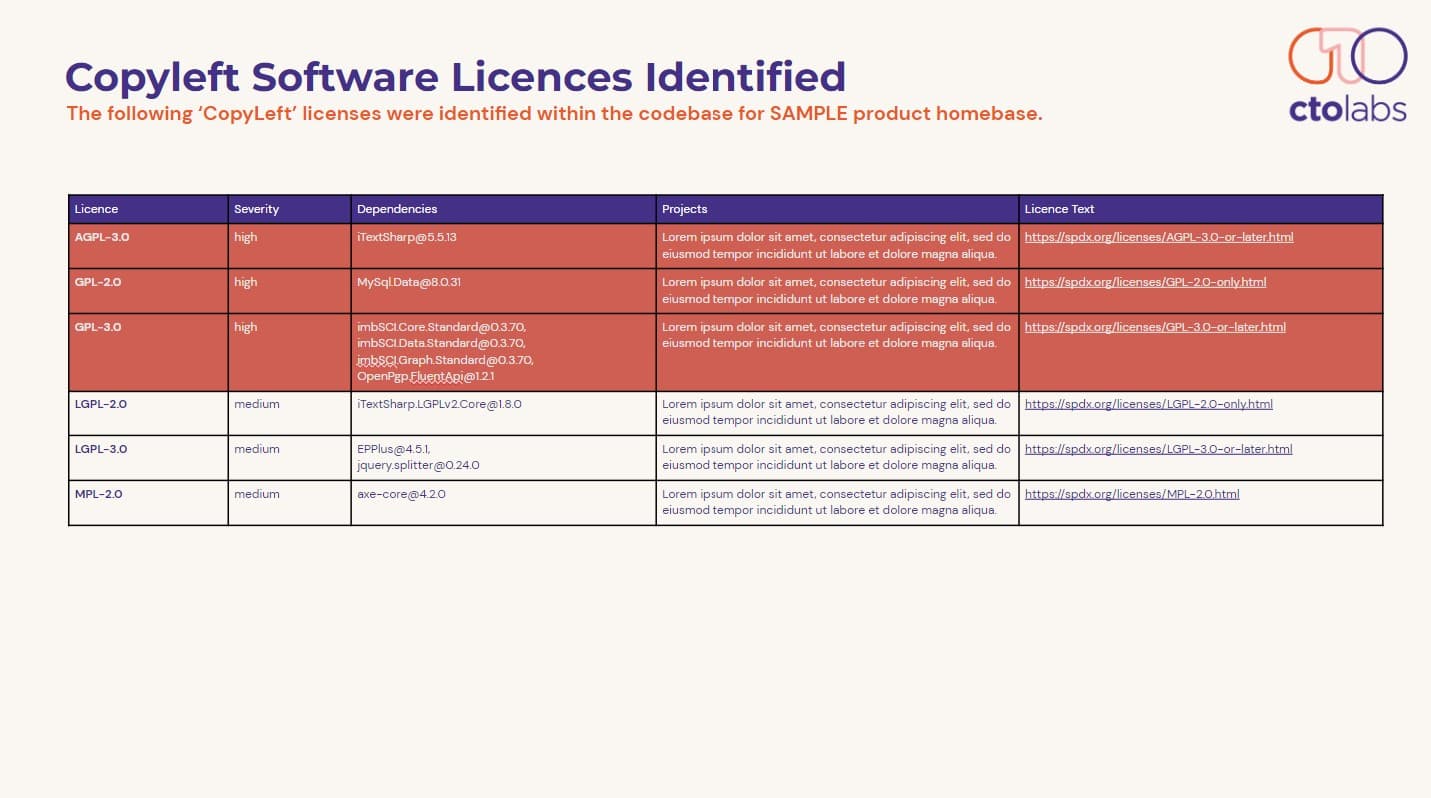Open the GPL-3.0-or-later licence link
This screenshot has width=1431, height=798.
pos(1155,327)
